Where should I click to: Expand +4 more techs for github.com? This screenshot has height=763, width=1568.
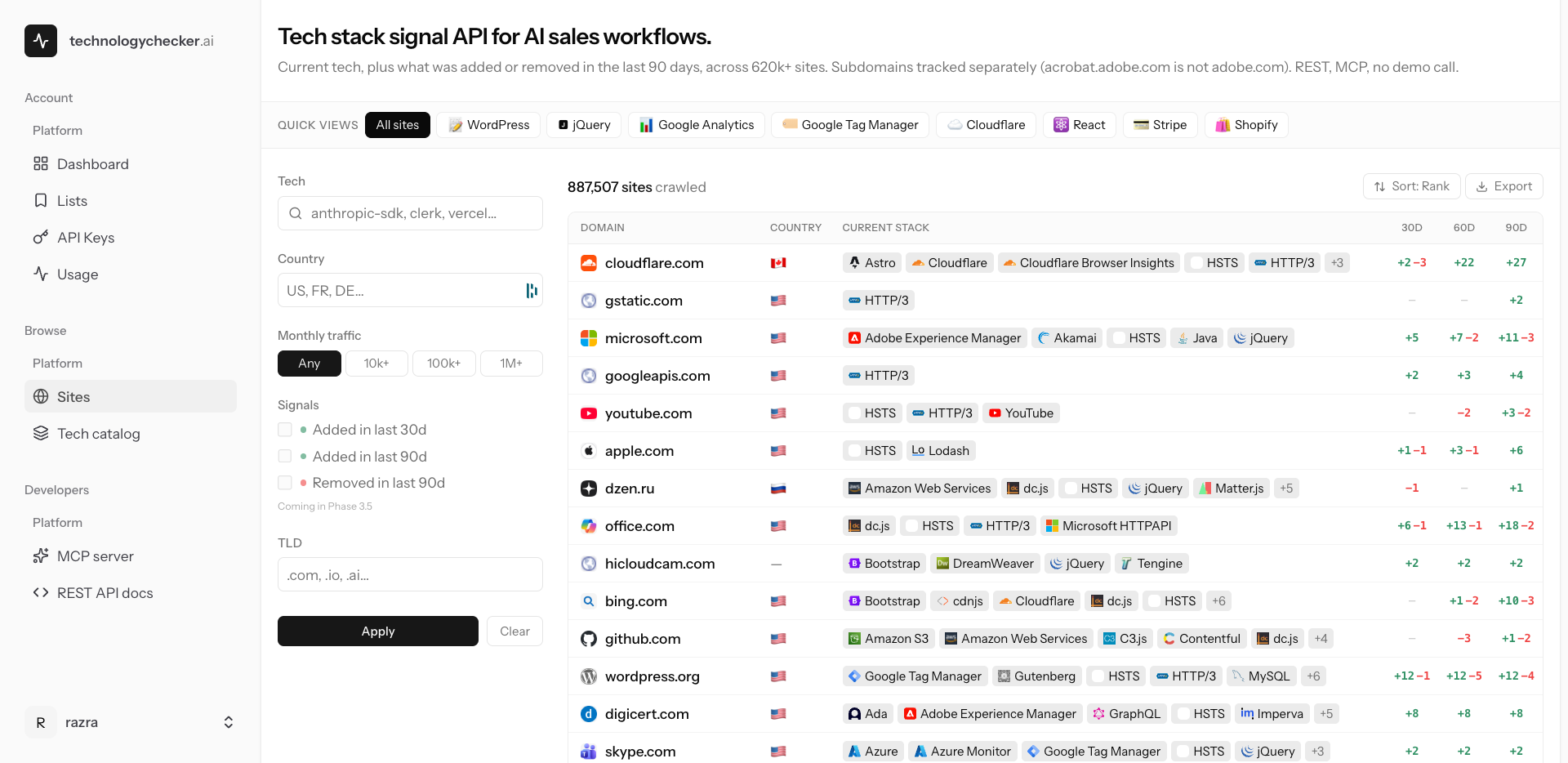[x=1321, y=639]
